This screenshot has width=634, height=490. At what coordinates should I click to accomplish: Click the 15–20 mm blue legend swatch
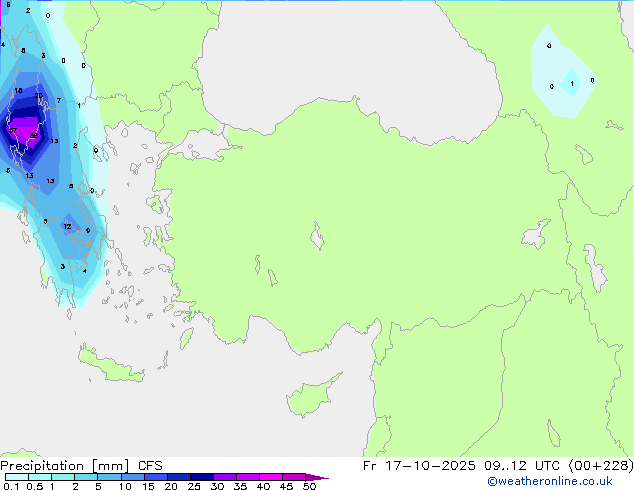(155, 477)
